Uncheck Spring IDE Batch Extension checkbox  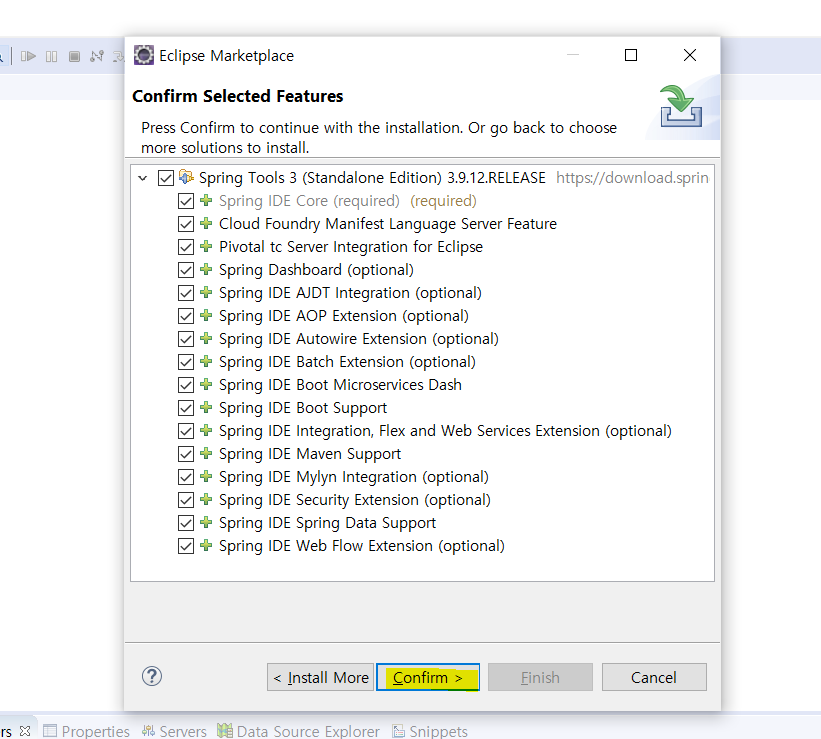pyautogui.click(x=186, y=362)
